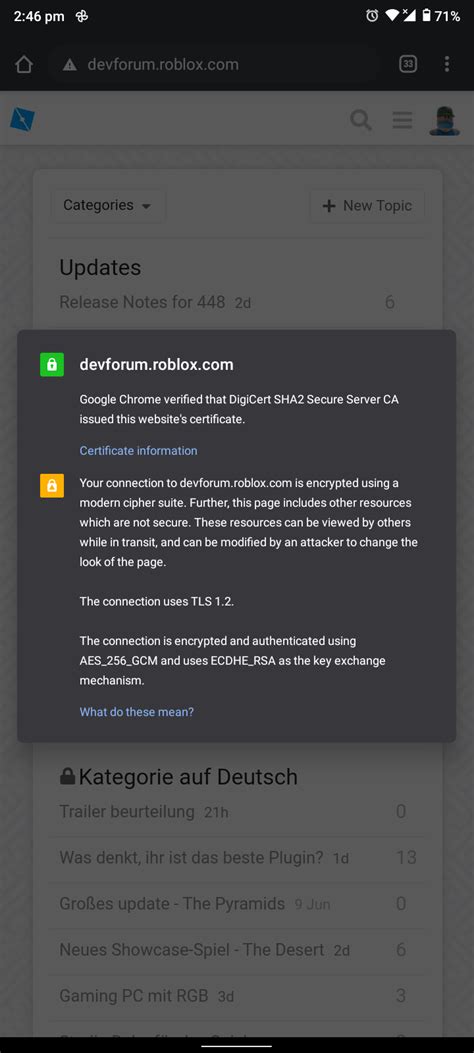The height and width of the screenshot is (1053, 474).
Task: Click the Roblox logo icon
Action: [23, 120]
